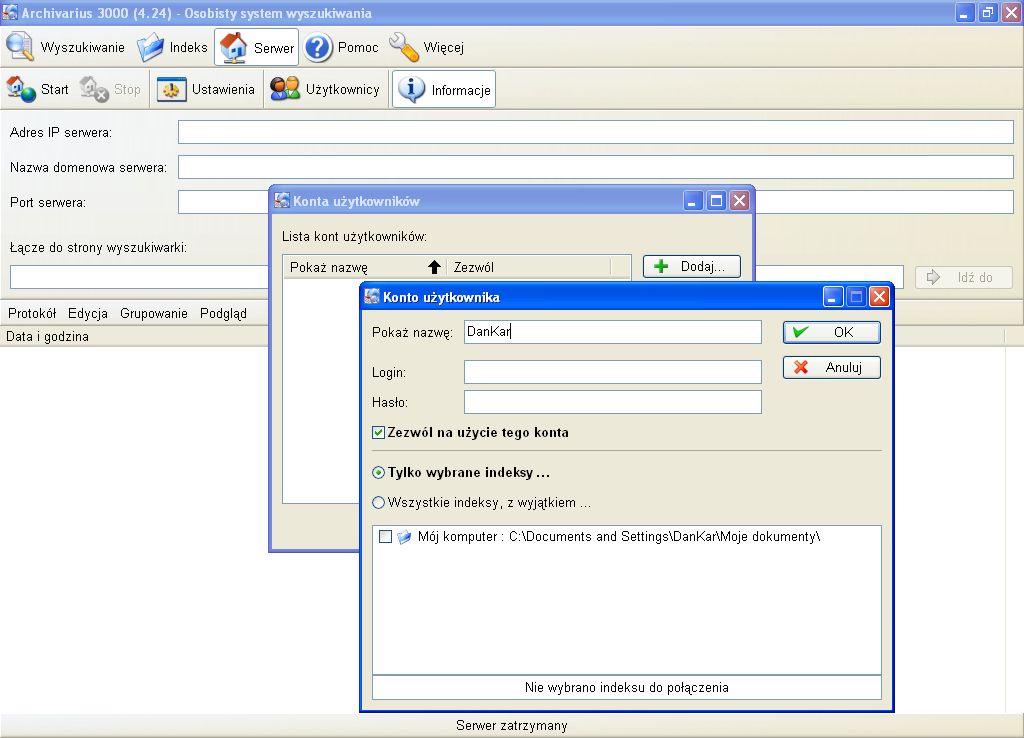Viewport: 1024px width, 738px height.
Task: Maximize the Konta użytkowników window
Action: pos(716,201)
